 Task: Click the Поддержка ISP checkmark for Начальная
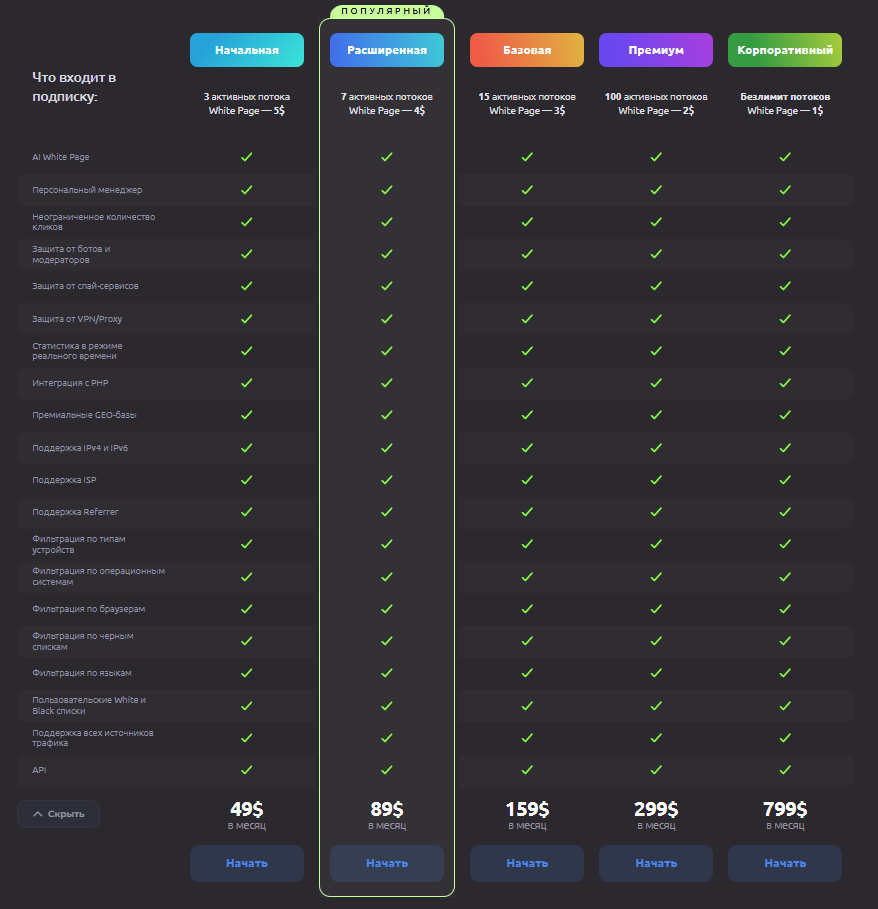(x=247, y=480)
